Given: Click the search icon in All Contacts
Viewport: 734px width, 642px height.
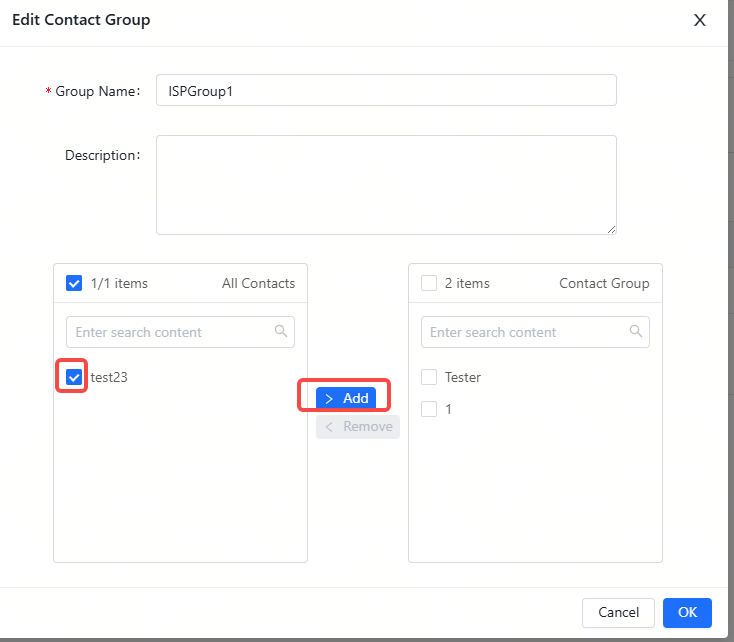Looking at the screenshot, I should 281,332.
